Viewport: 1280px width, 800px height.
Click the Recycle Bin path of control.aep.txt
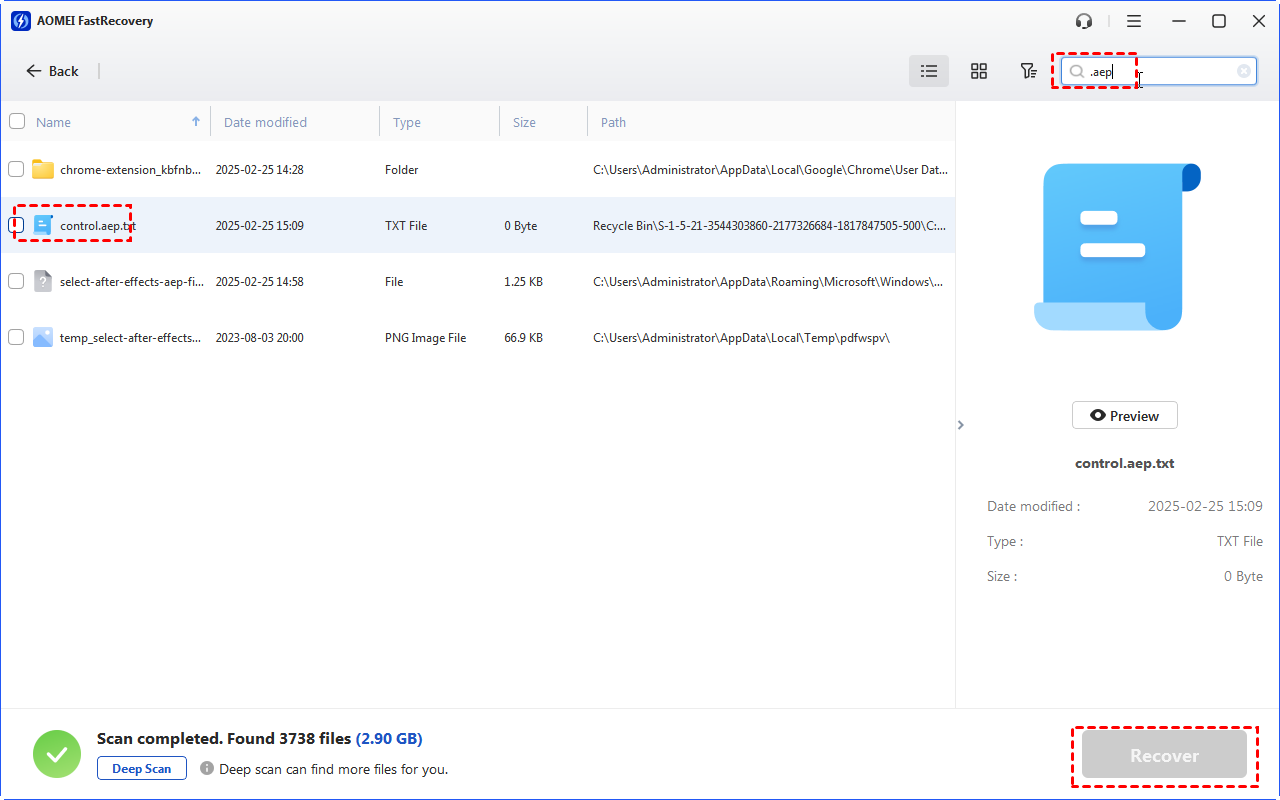(x=768, y=226)
